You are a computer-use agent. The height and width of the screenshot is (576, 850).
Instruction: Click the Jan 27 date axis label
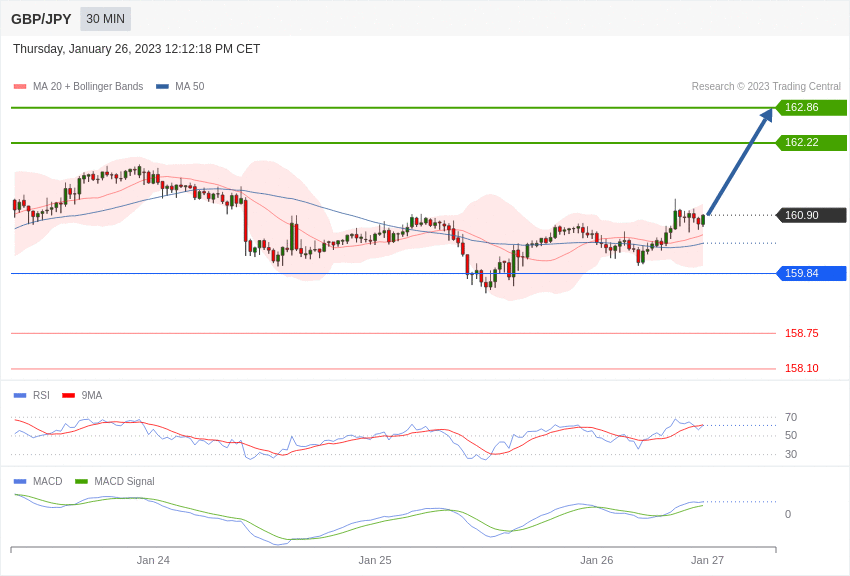pyautogui.click(x=707, y=560)
